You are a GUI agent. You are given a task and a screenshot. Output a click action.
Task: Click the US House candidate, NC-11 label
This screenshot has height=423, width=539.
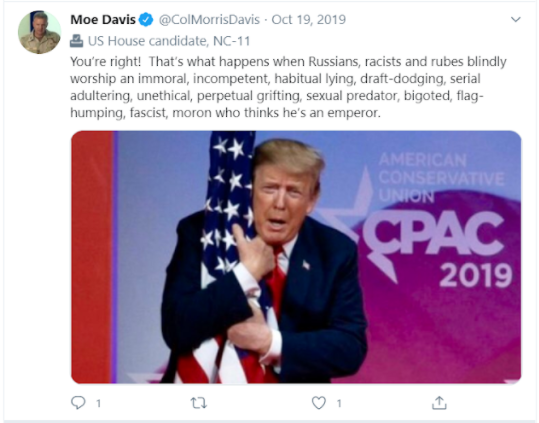pyautogui.click(x=169, y=41)
